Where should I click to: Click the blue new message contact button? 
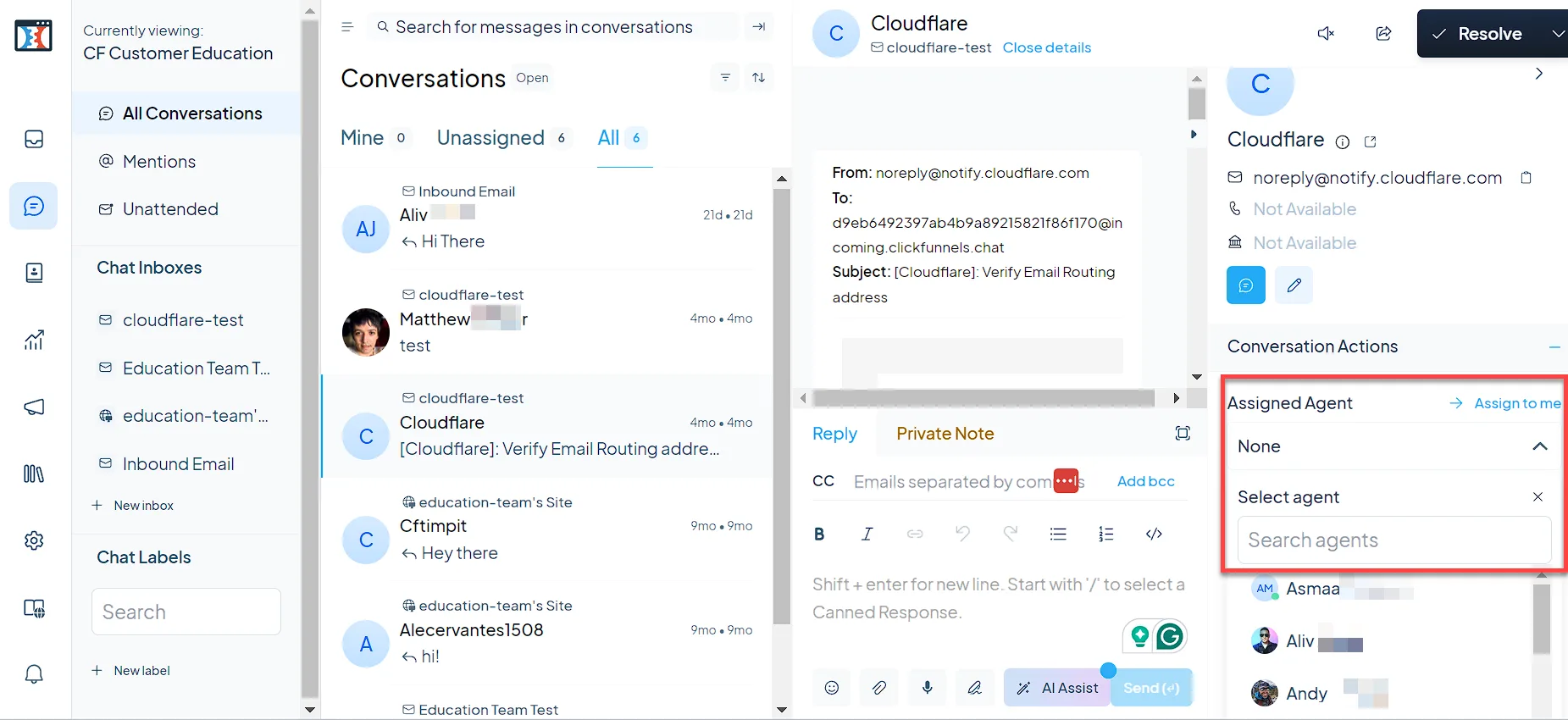[x=1246, y=285]
